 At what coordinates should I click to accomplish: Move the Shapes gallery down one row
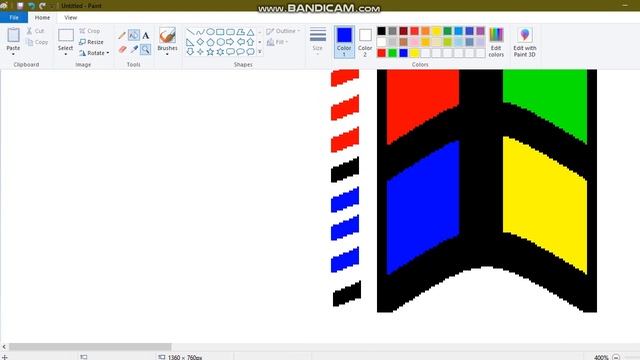[260, 42]
